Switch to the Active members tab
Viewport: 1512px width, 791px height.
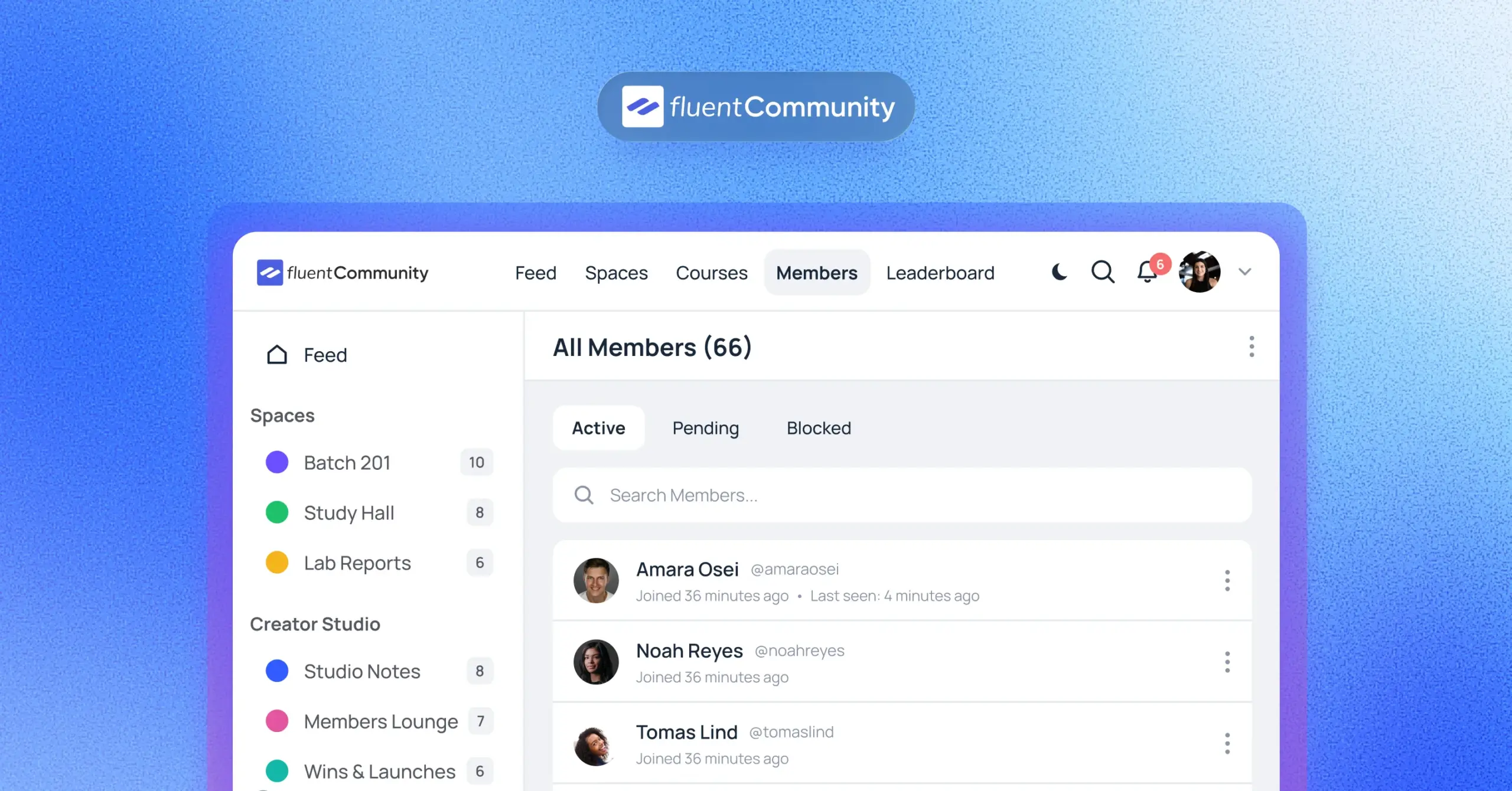pos(598,428)
